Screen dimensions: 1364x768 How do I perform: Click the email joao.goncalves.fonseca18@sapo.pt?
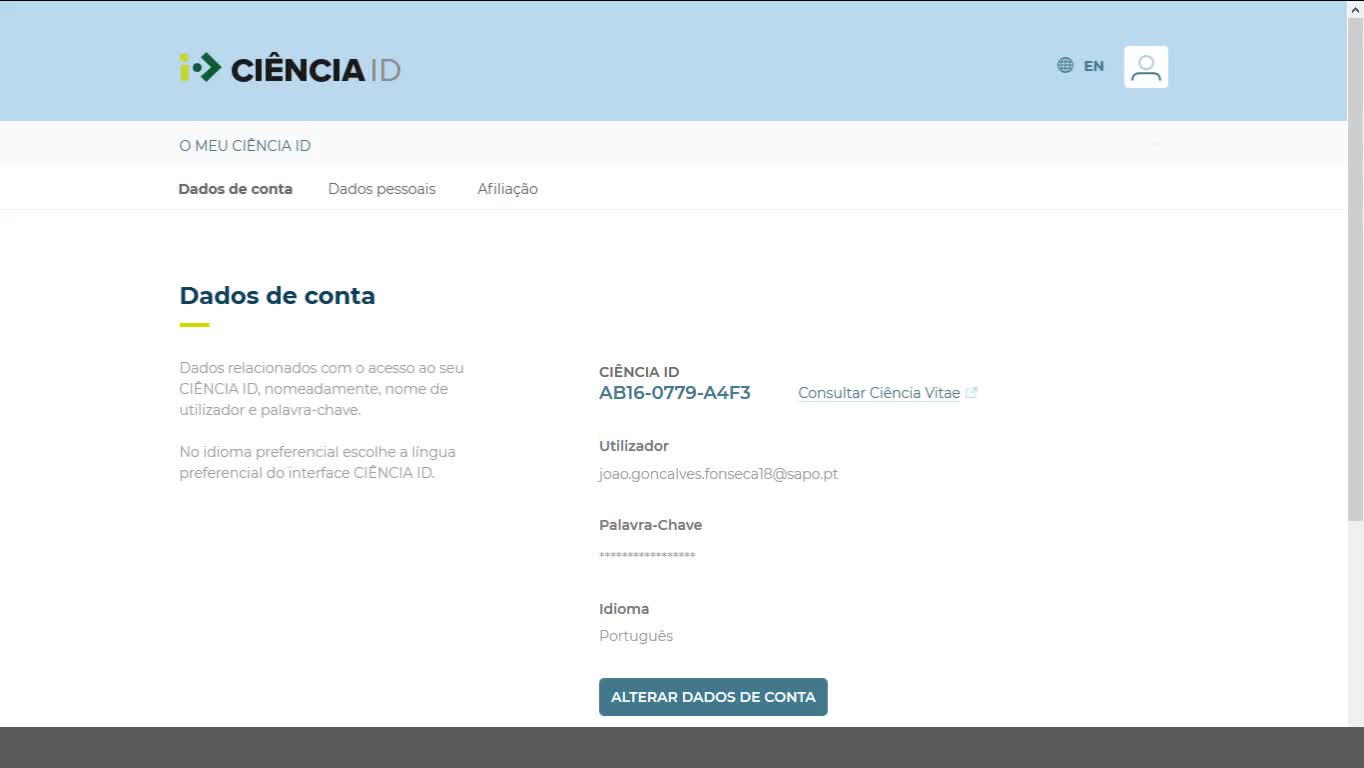(718, 474)
